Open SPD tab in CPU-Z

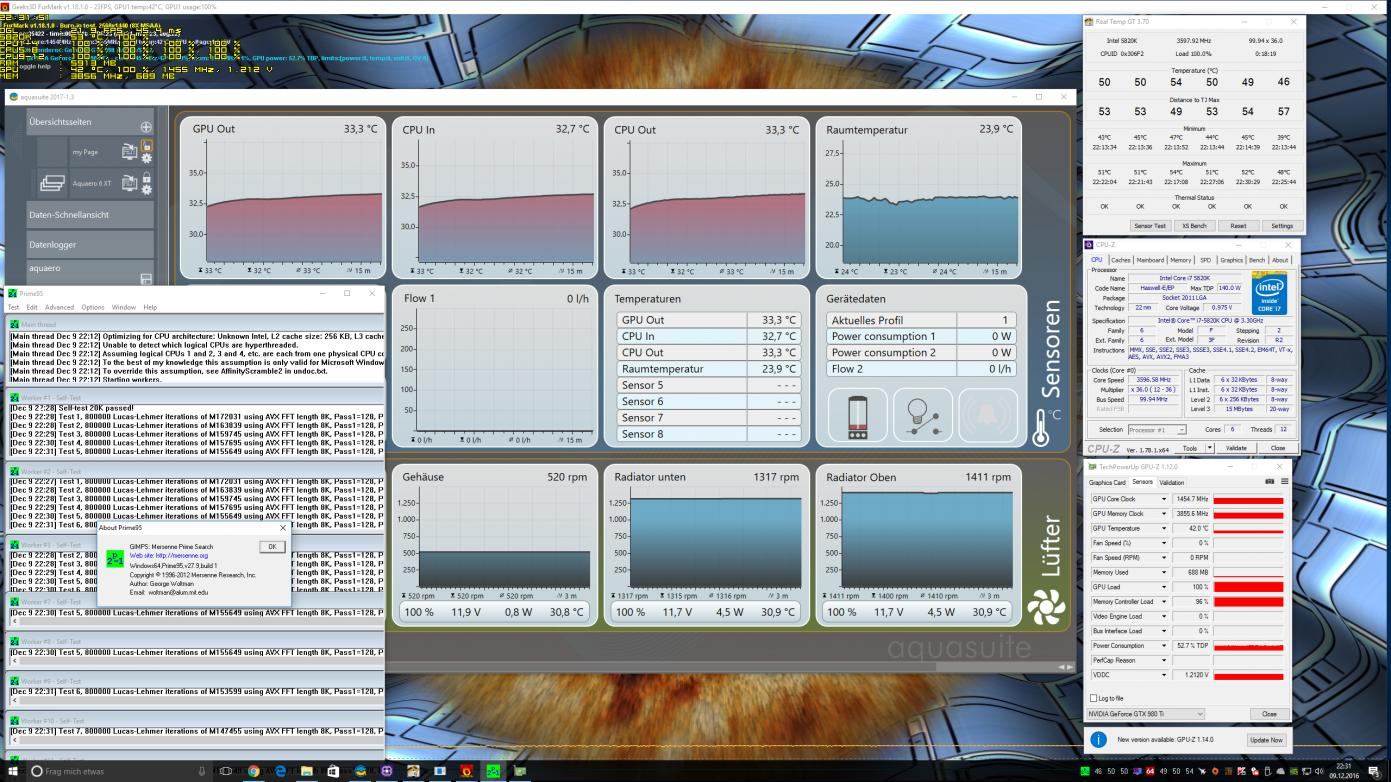1205,260
